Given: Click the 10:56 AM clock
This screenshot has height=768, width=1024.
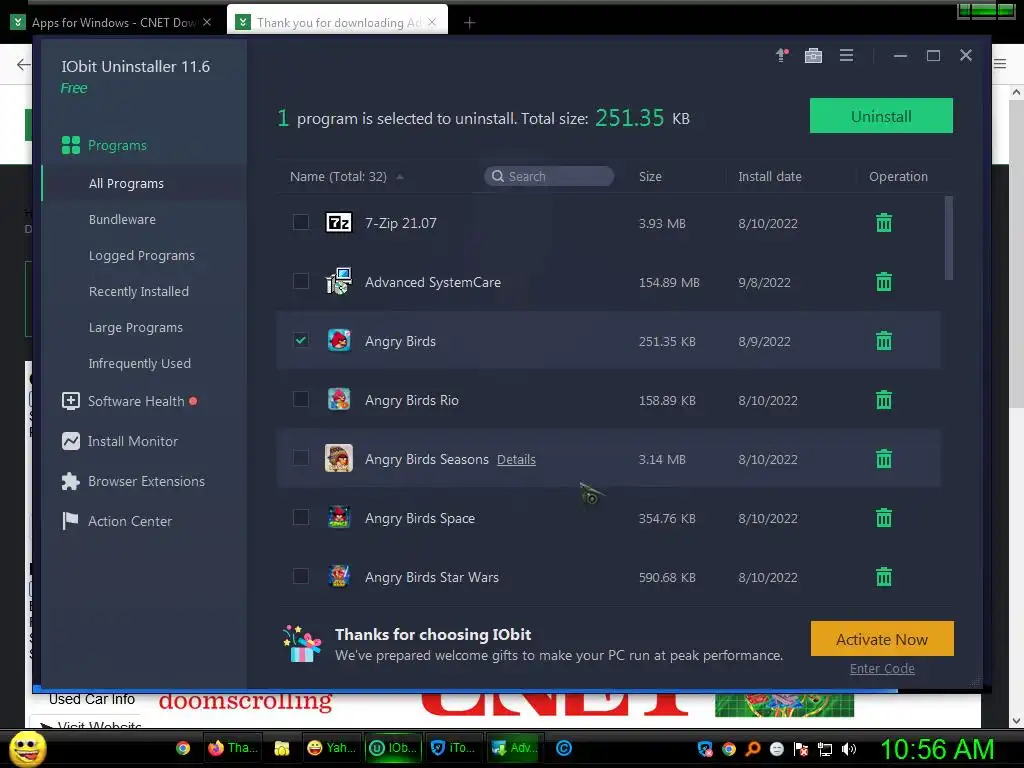Looking at the screenshot, I should pyautogui.click(x=937, y=749).
